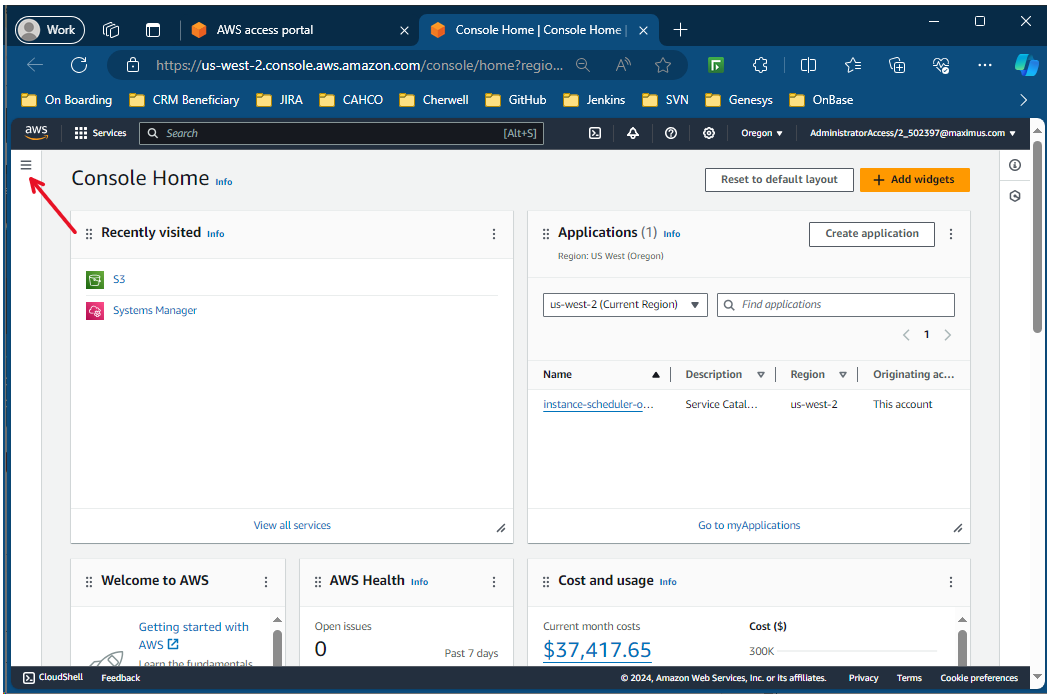Click the Add widgets button
This screenshot has height=696, width=1049.
(x=914, y=179)
